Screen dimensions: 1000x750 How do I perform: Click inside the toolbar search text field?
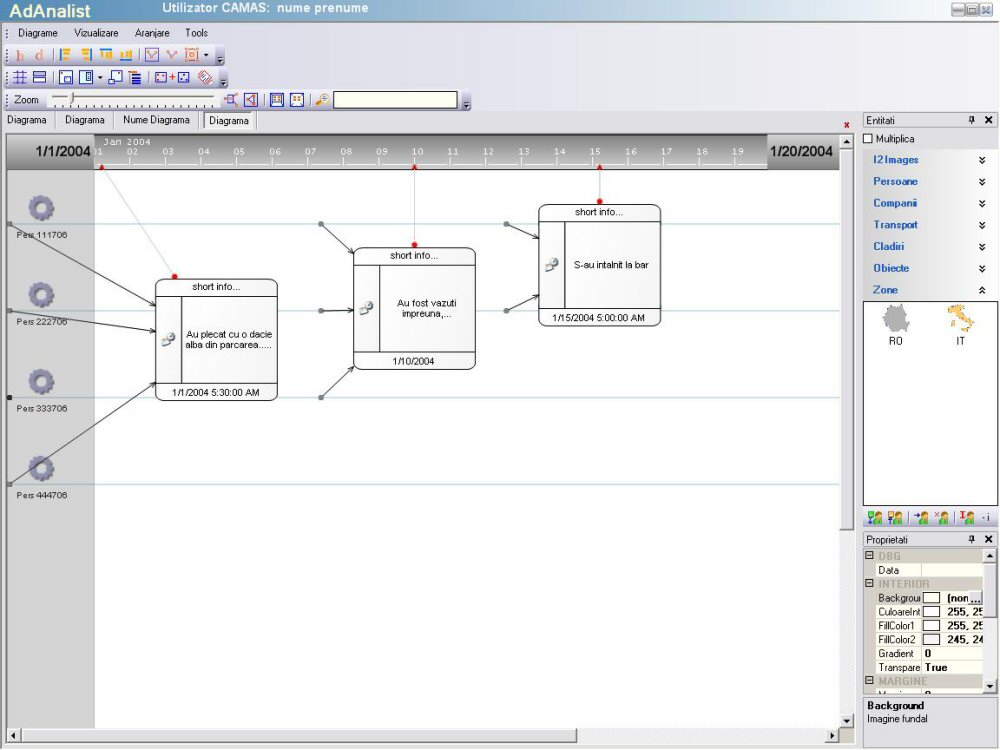point(395,100)
